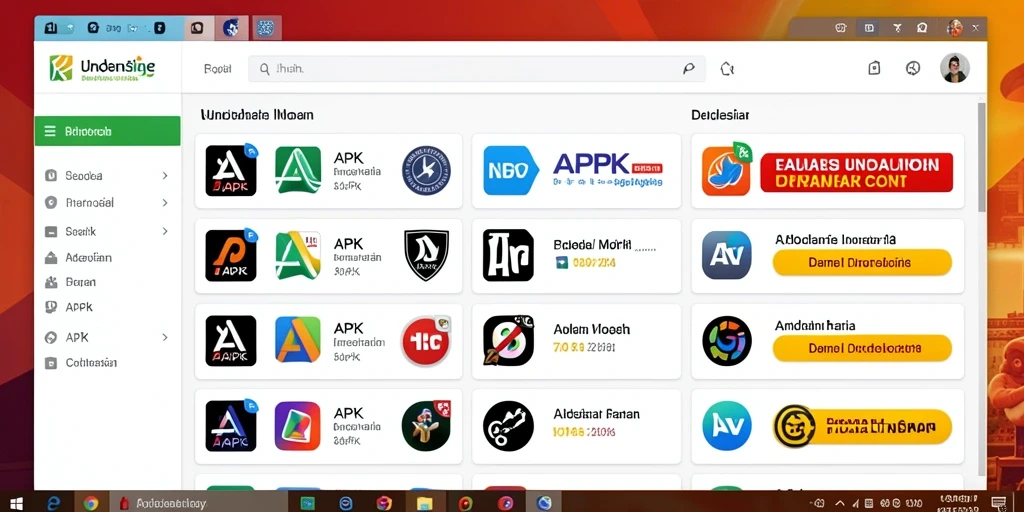Click the blue-grey Av app icon in the second row
Screen dimensions: 1024x512
point(726,255)
